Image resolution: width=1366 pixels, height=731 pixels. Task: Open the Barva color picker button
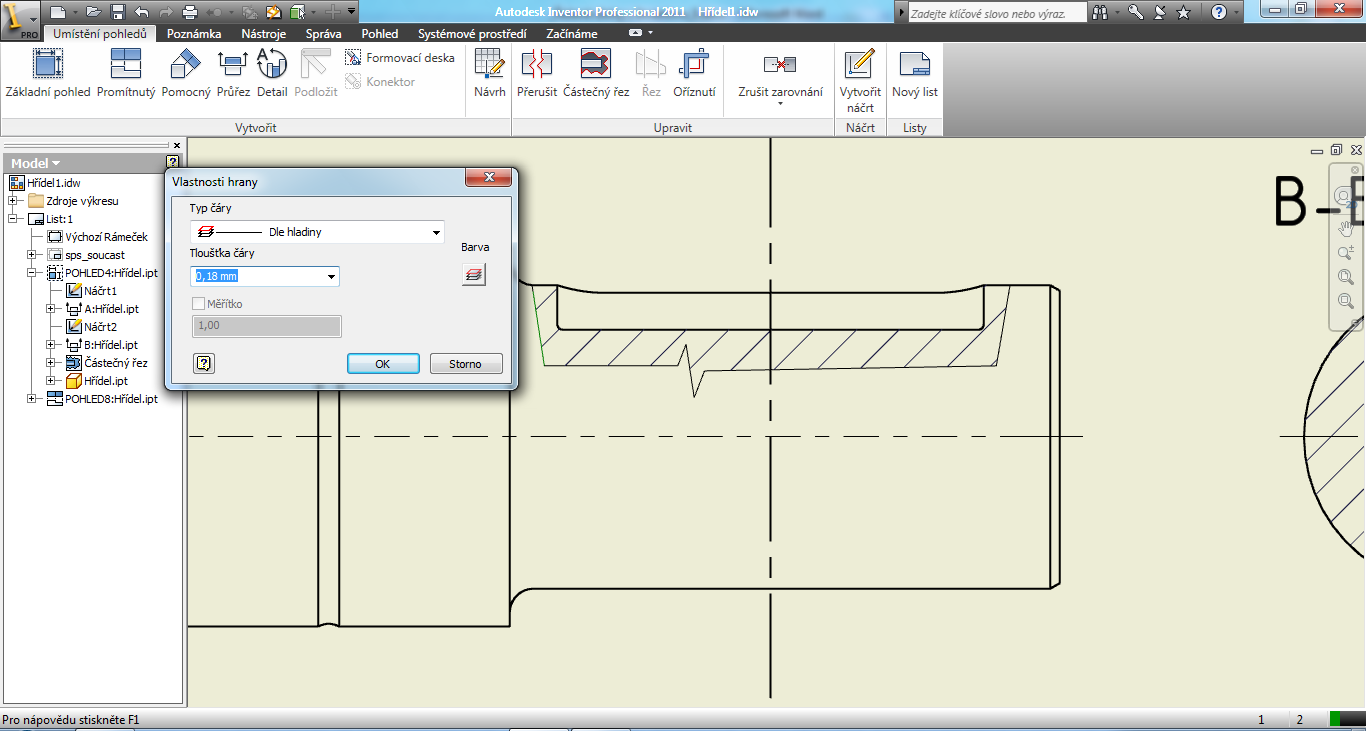coord(474,274)
